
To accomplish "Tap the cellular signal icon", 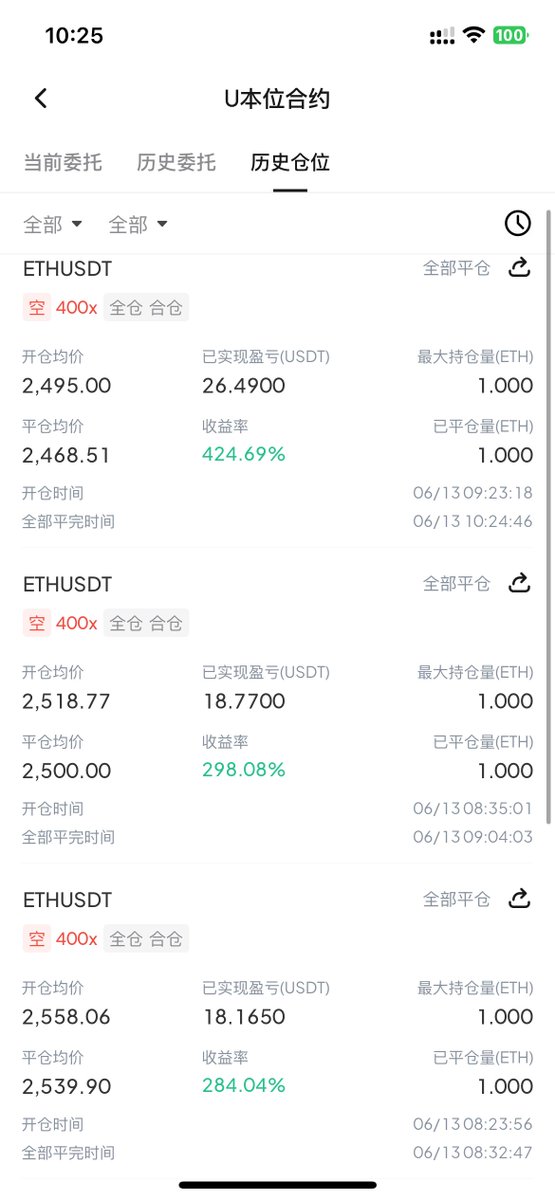I will [441, 37].
